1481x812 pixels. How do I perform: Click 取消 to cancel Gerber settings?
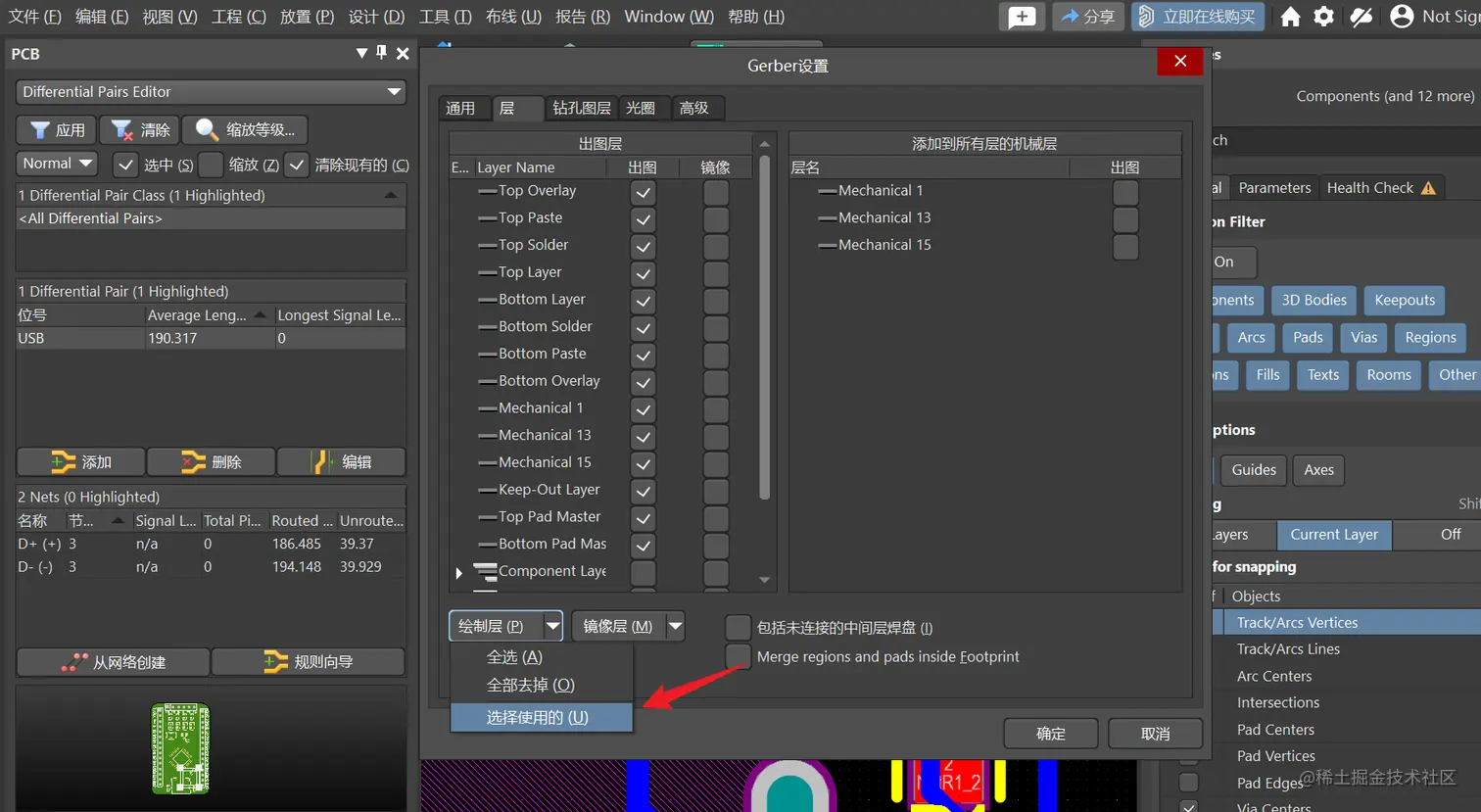[1155, 734]
